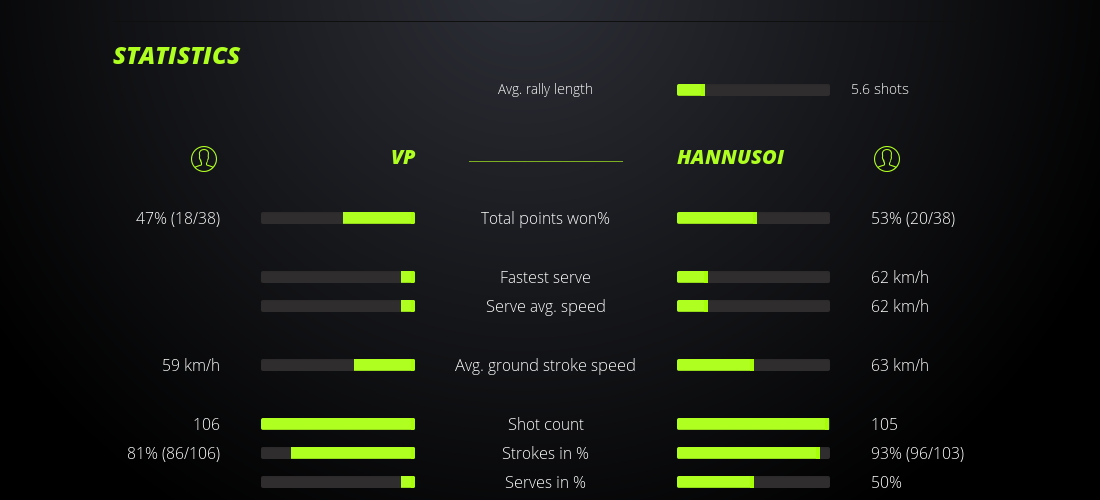The height and width of the screenshot is (500, 1100).
Task: Click VP's Total points won bar
Action: click(x=338, y=218)
